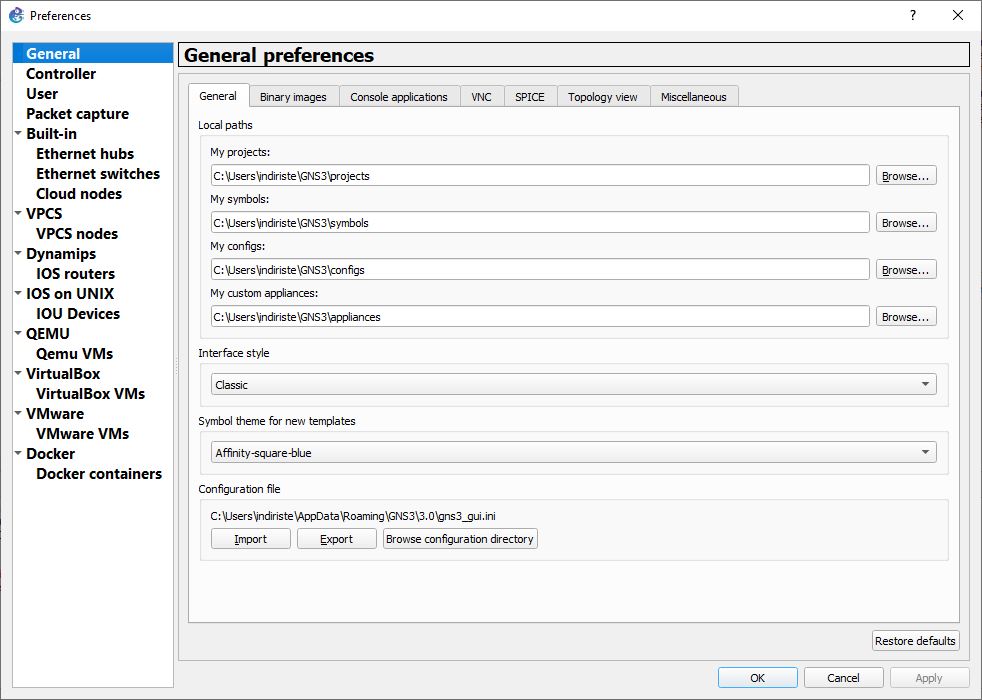
Task: Collapse the Dynamips tree section
Action: [18, 254]
